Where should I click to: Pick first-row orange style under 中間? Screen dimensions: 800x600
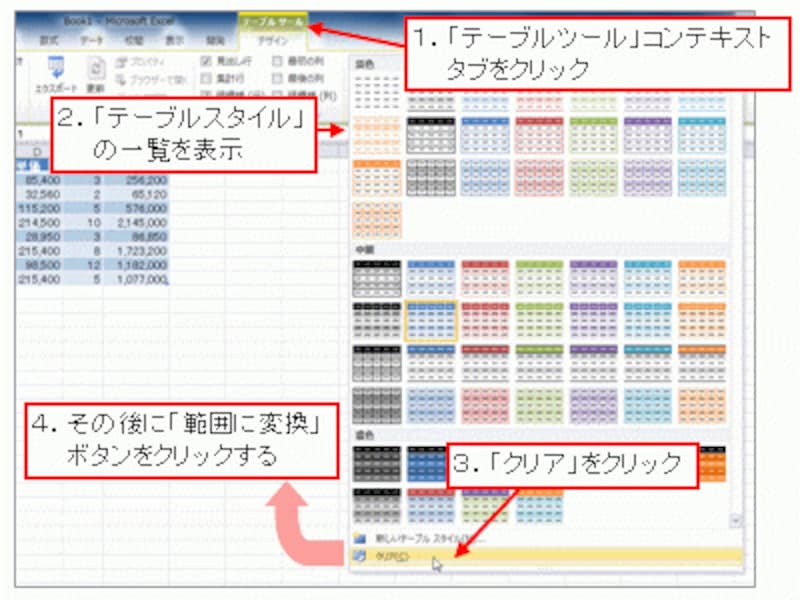[702, 279]
